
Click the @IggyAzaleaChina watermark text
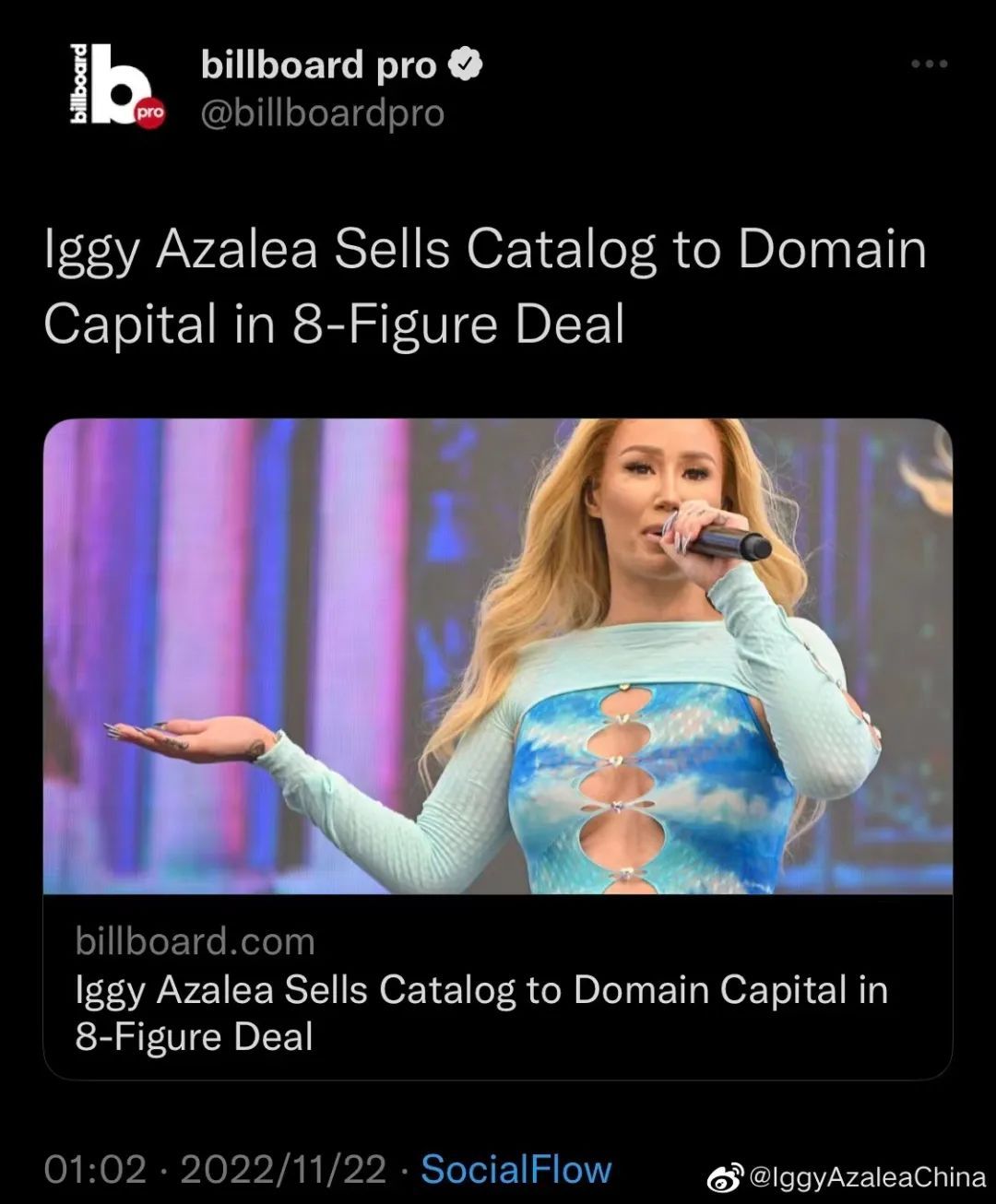[867, 1178]
